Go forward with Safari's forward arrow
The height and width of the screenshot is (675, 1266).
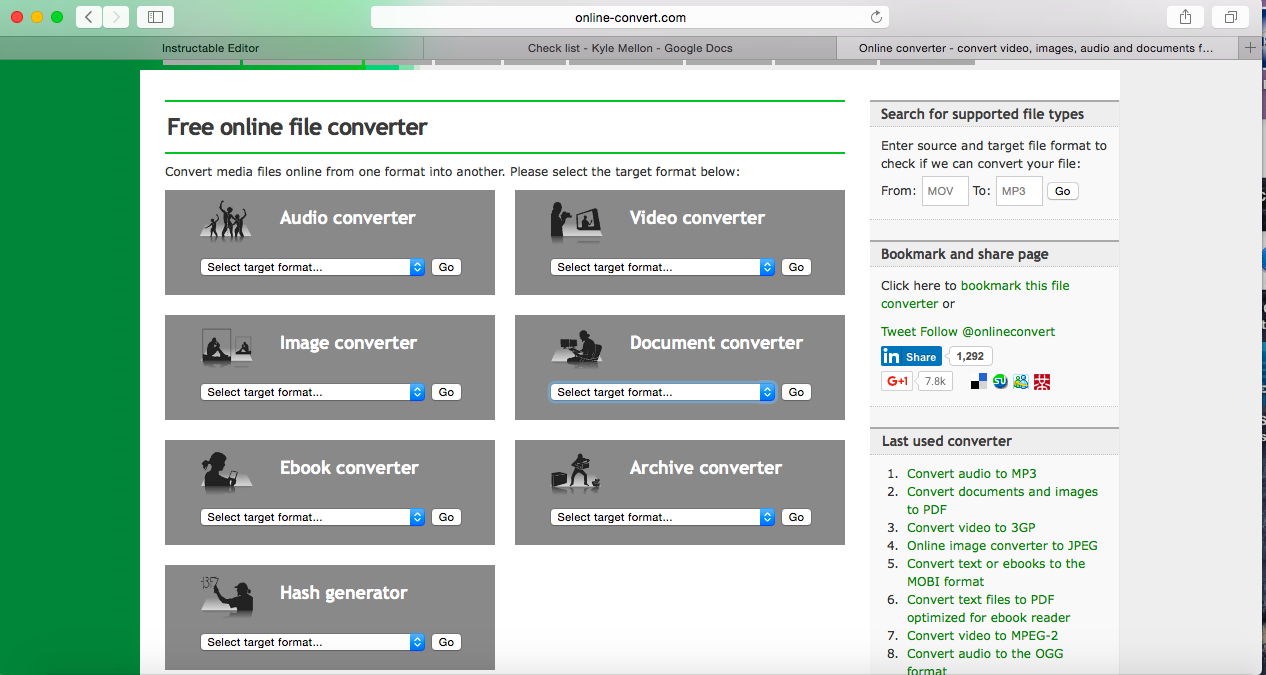(116, 17)
